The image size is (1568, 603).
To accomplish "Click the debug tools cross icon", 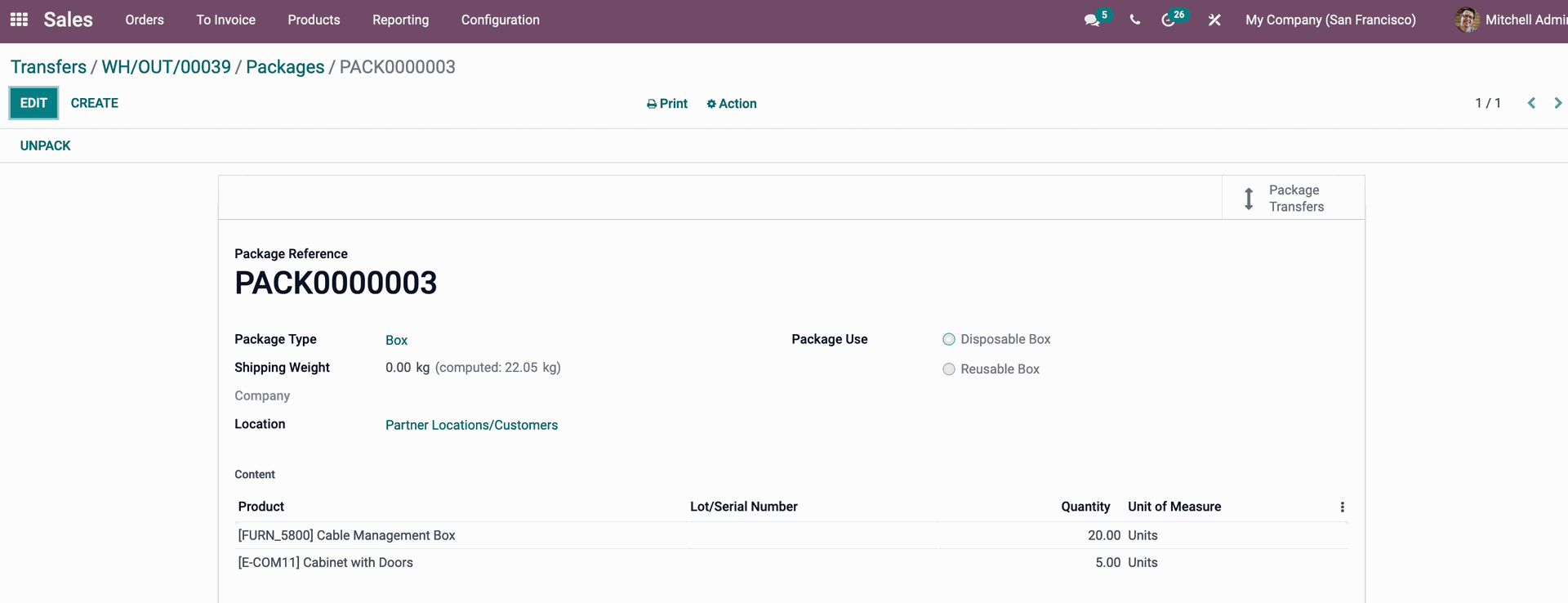I will 1214,20.
